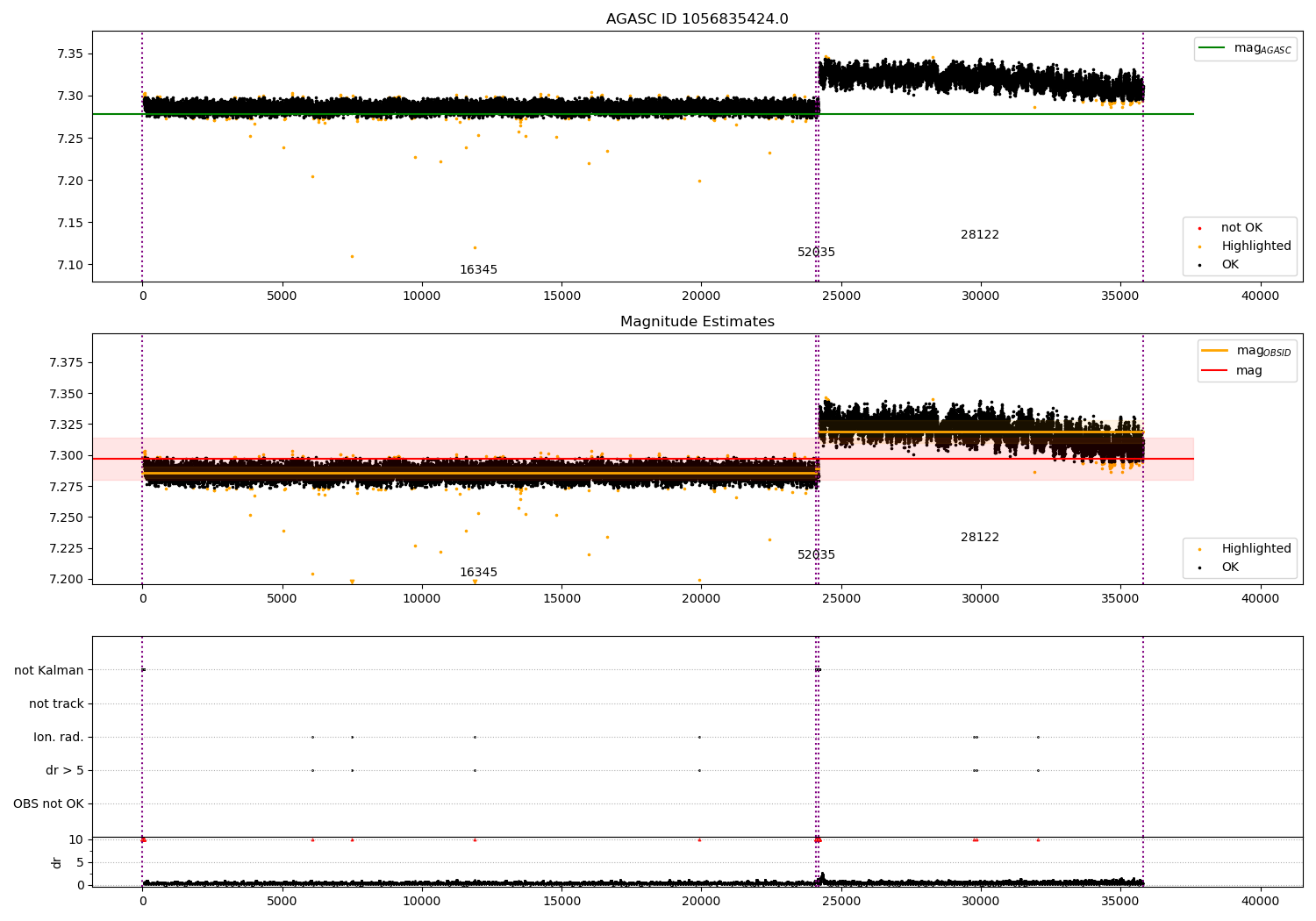Viewport: 1316px width, 921px height.
Task: Click the 'not track' row label
Action: coord(56,703)
